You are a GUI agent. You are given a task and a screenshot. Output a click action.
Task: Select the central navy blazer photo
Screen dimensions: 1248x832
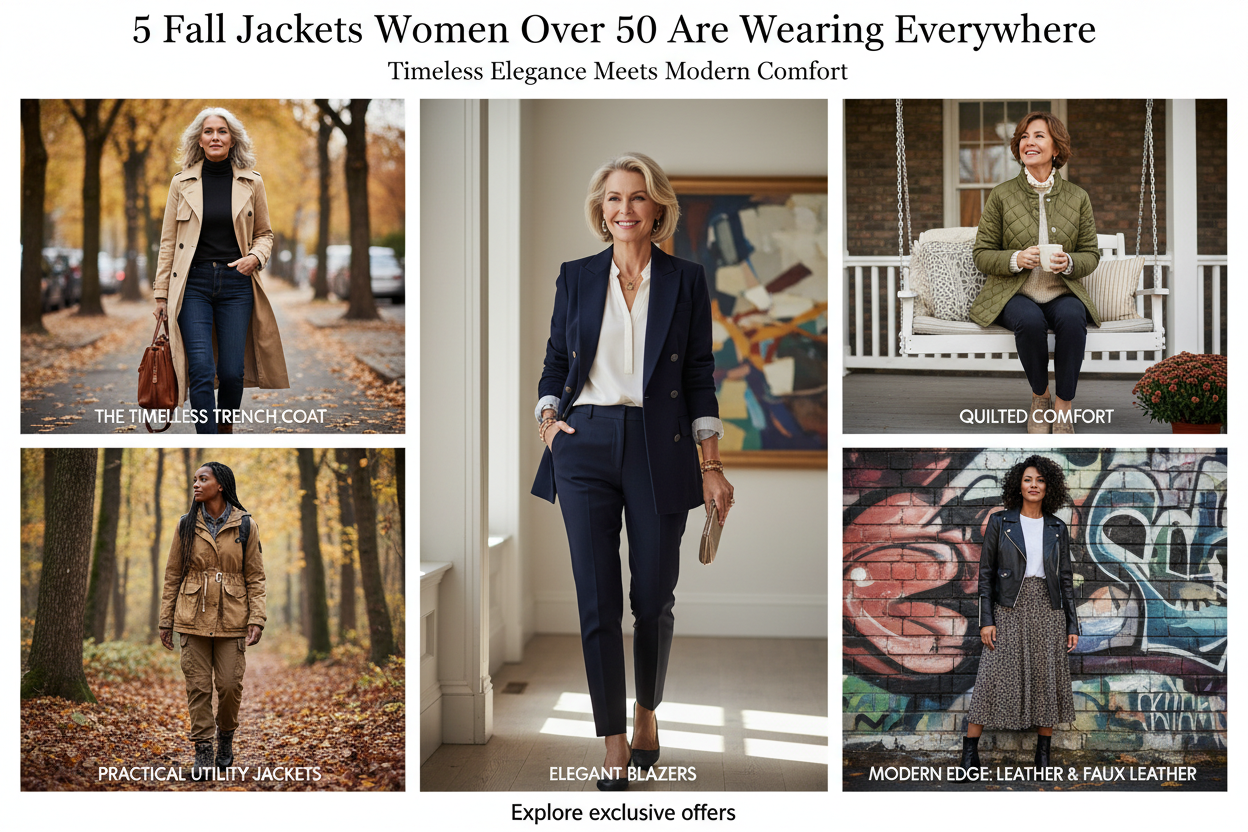click(623, 445)
